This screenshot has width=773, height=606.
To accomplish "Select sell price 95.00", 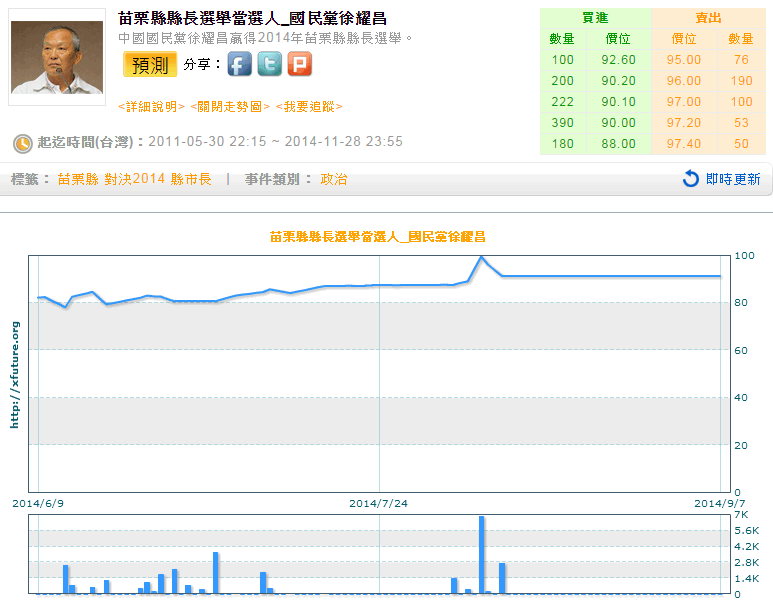I will tap(684, 60).
